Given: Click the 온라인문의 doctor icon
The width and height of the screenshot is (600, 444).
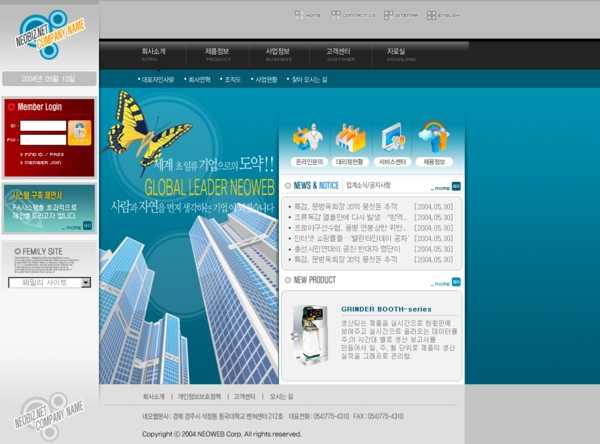Looking at the screenshot, I should coord(308,137).
